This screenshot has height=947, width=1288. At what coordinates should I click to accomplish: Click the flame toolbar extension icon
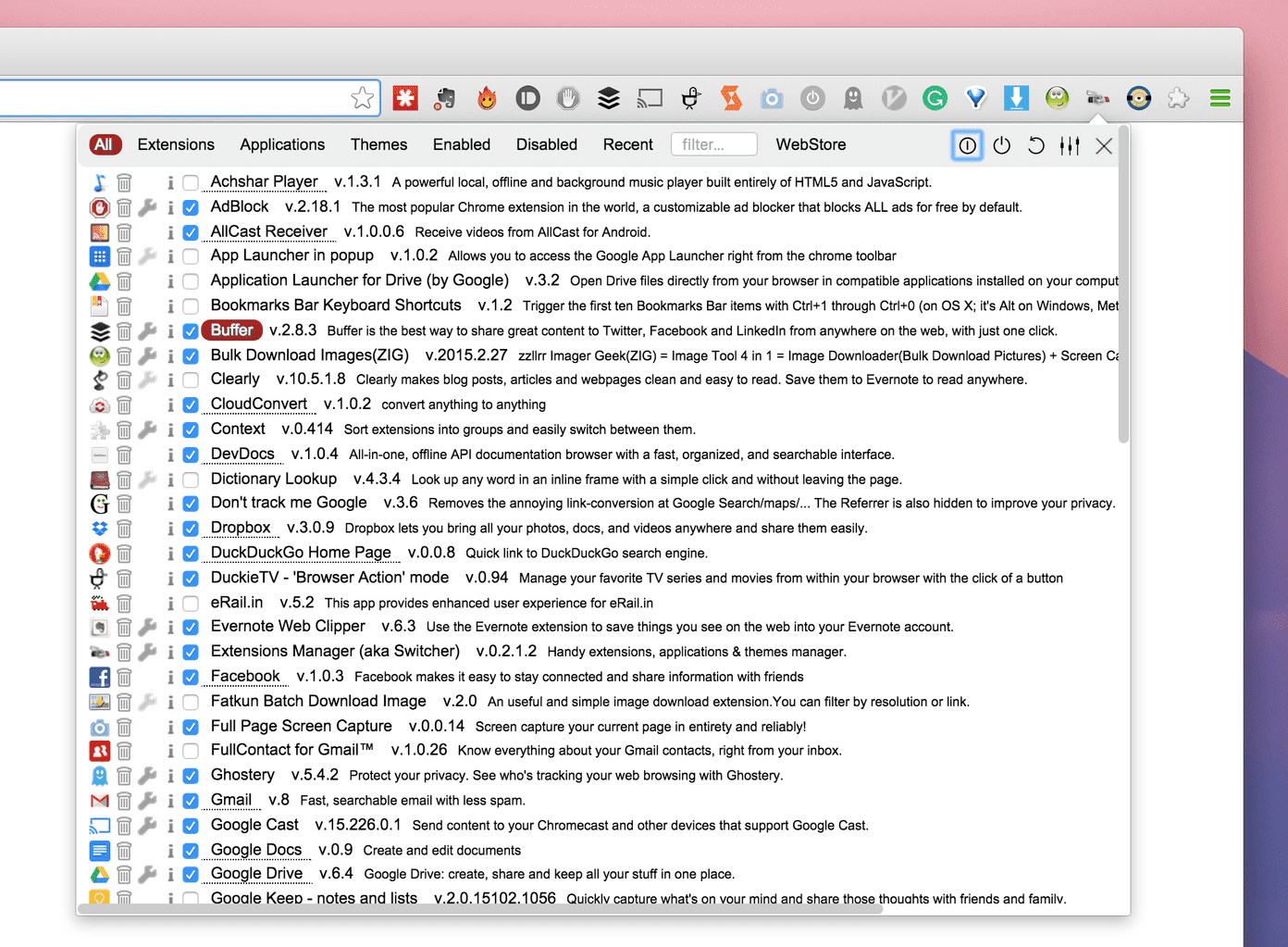pyautogui.click(x=487, y=98)
